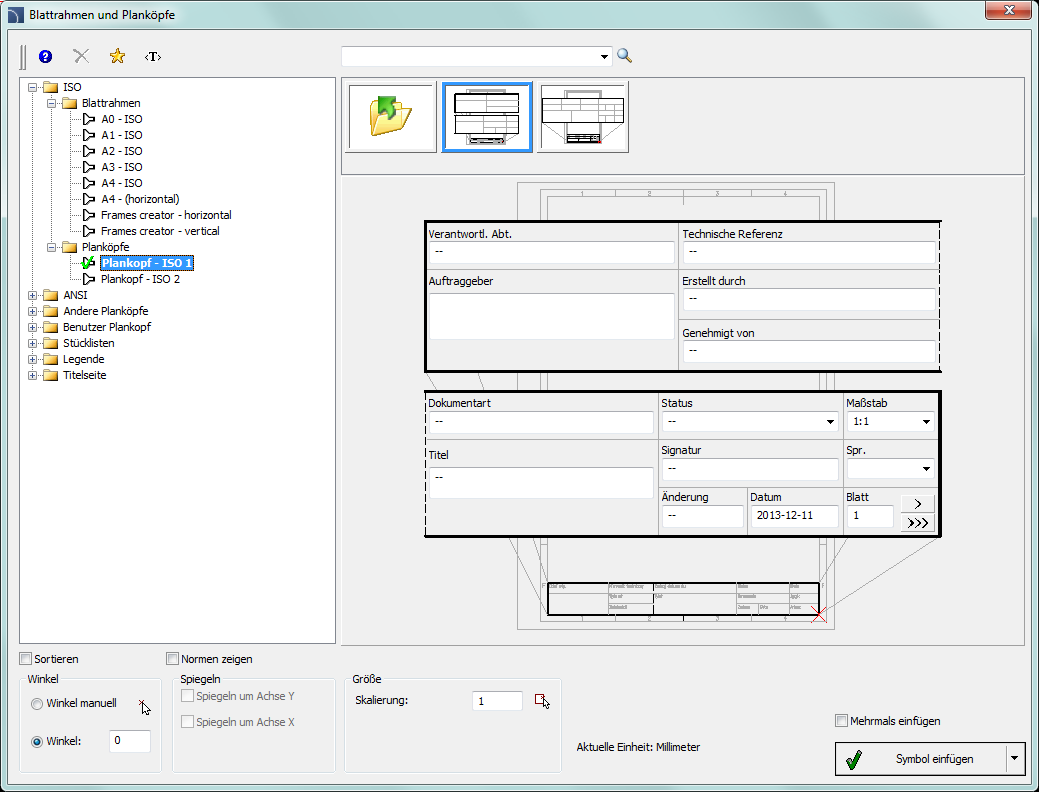Select A3 - ISO frame in tree
Screen dimensions: 1039x792
pos(121,167)
